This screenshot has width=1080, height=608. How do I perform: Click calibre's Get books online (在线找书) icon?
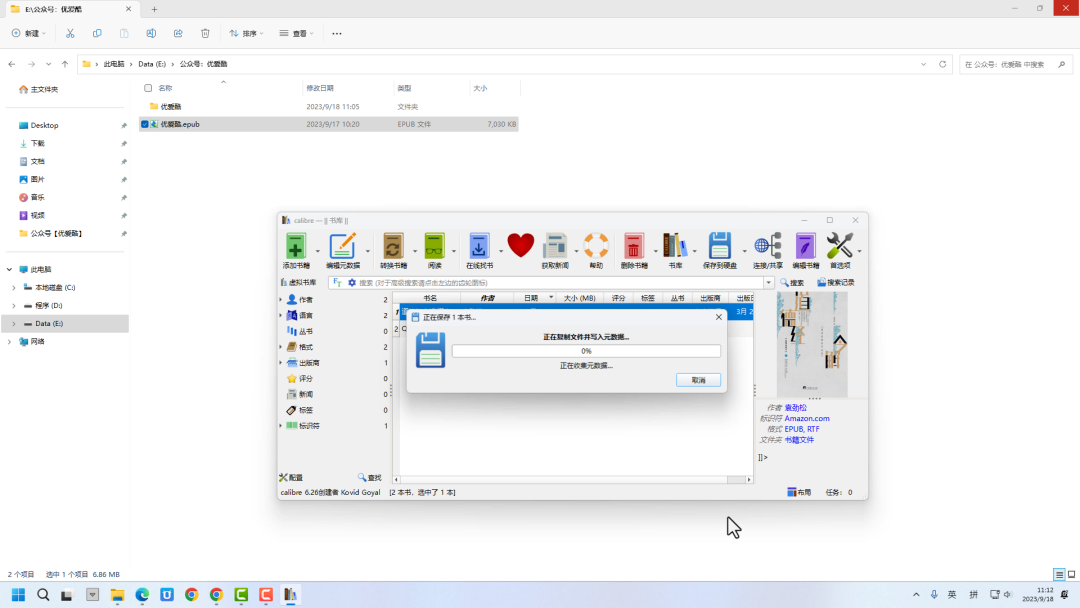[x=479, y=247]
